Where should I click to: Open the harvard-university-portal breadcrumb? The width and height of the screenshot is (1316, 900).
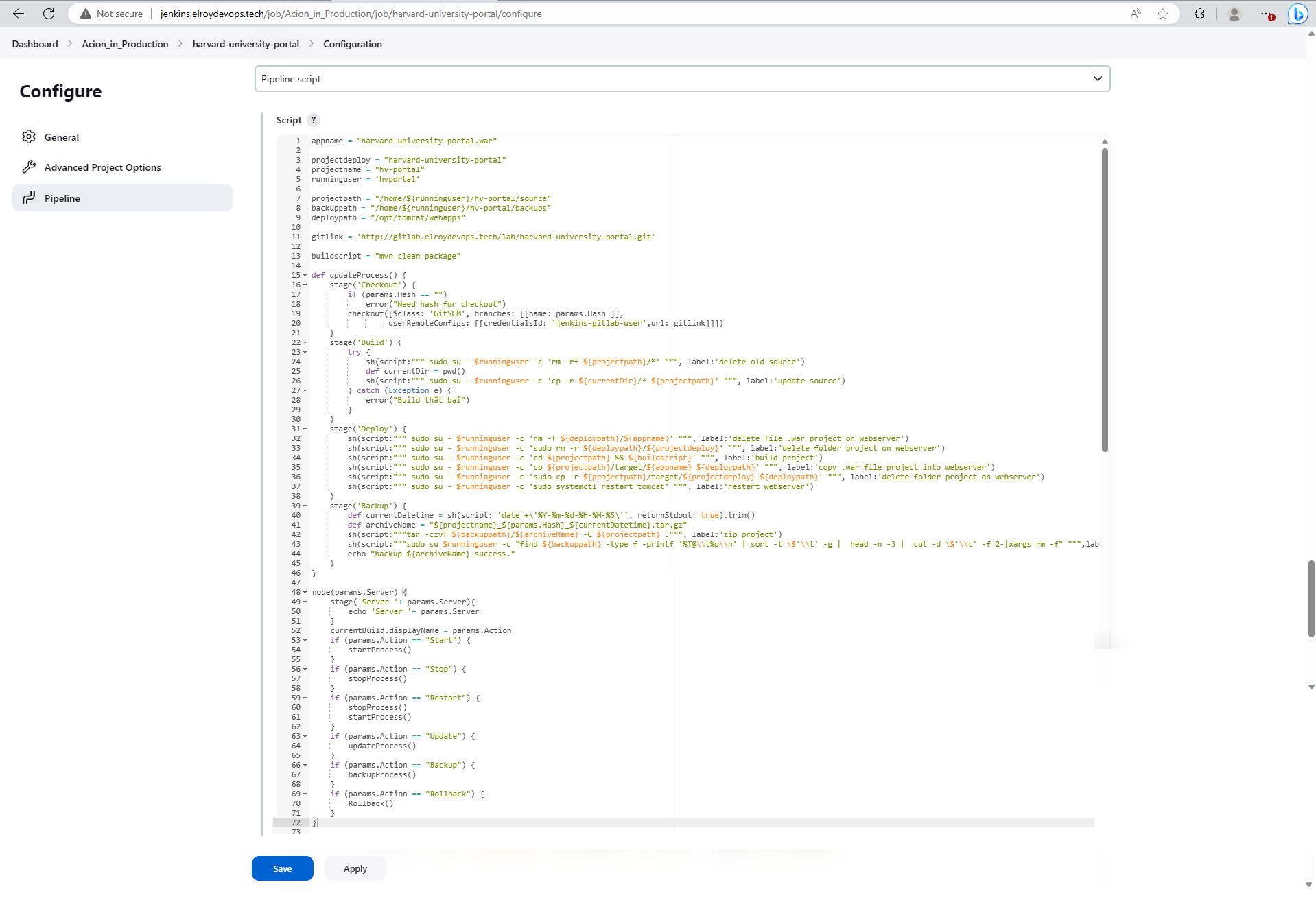pyautogui.click(x=246, y=44)
